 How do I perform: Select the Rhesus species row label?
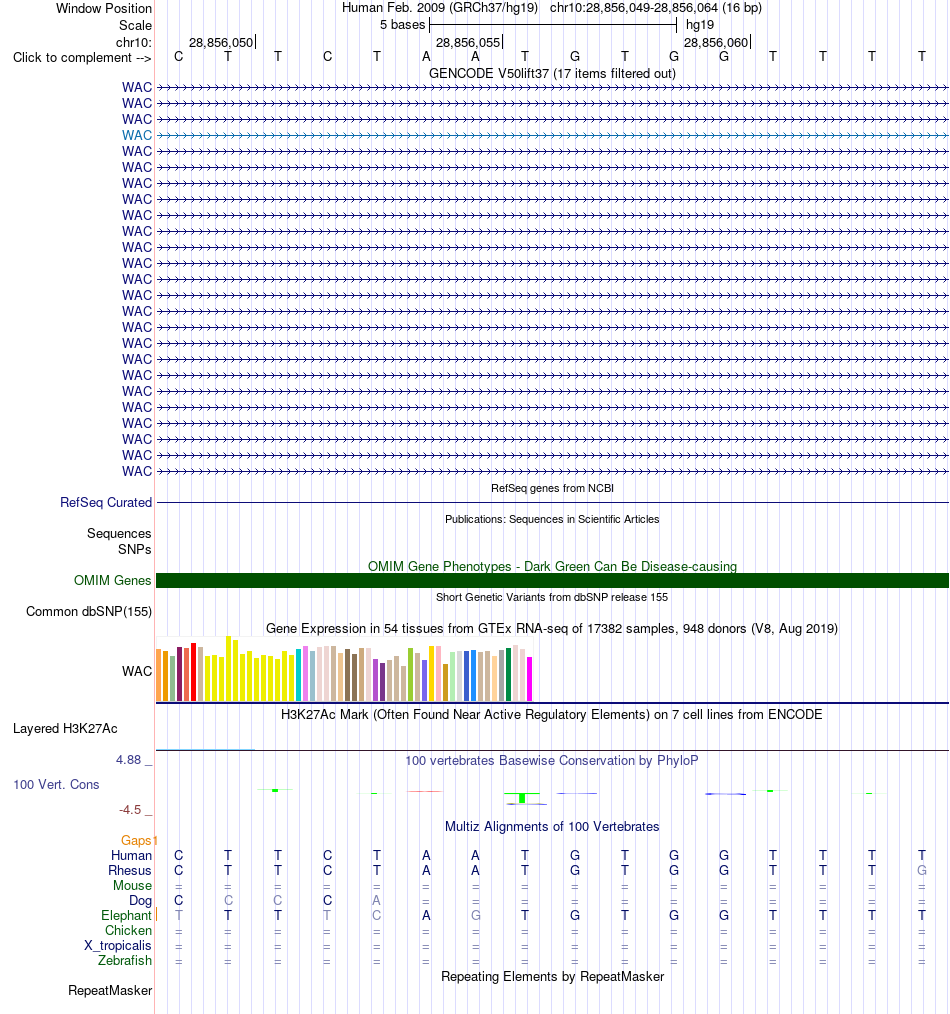tap(130, 870)
